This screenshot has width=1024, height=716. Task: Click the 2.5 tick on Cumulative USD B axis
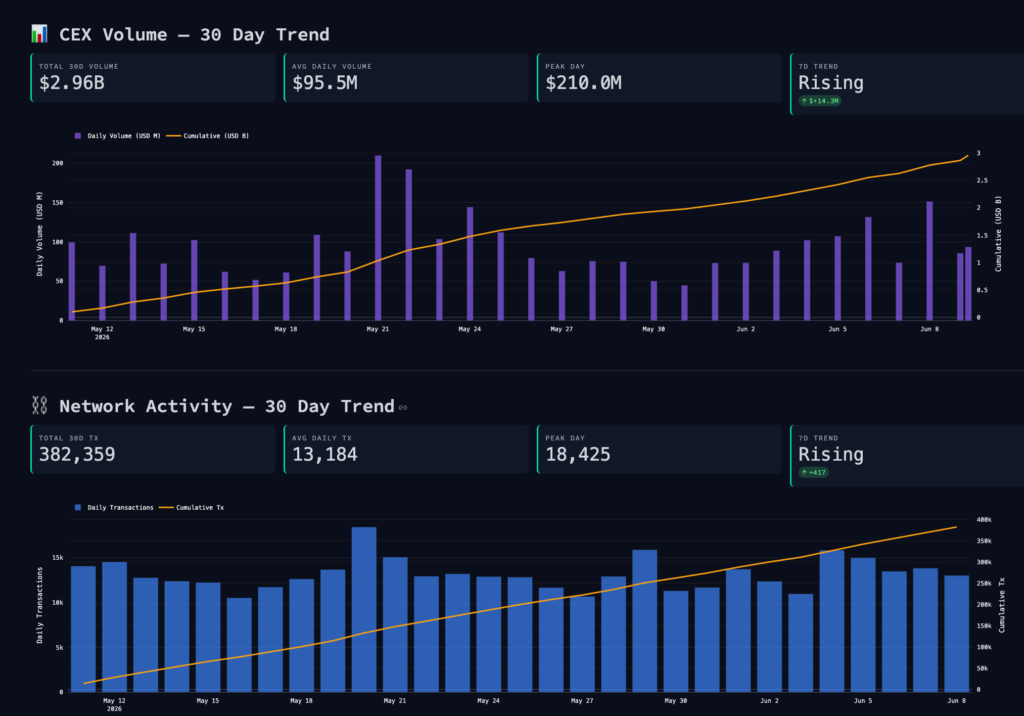pos(982,180)
